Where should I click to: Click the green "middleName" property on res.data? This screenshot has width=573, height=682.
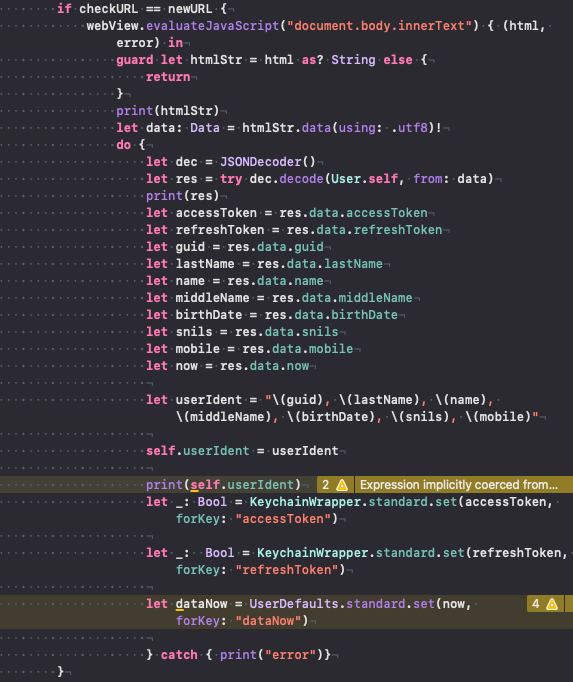pos(375,298)
